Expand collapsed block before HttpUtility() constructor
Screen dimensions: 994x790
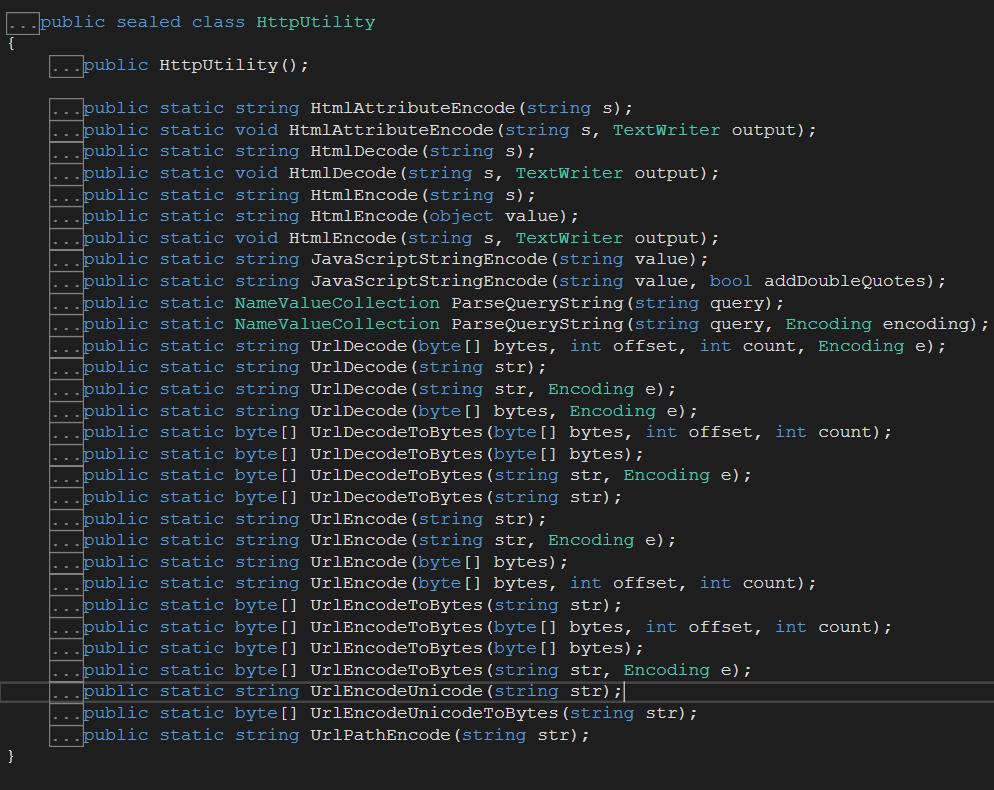(x=66, y=66)
